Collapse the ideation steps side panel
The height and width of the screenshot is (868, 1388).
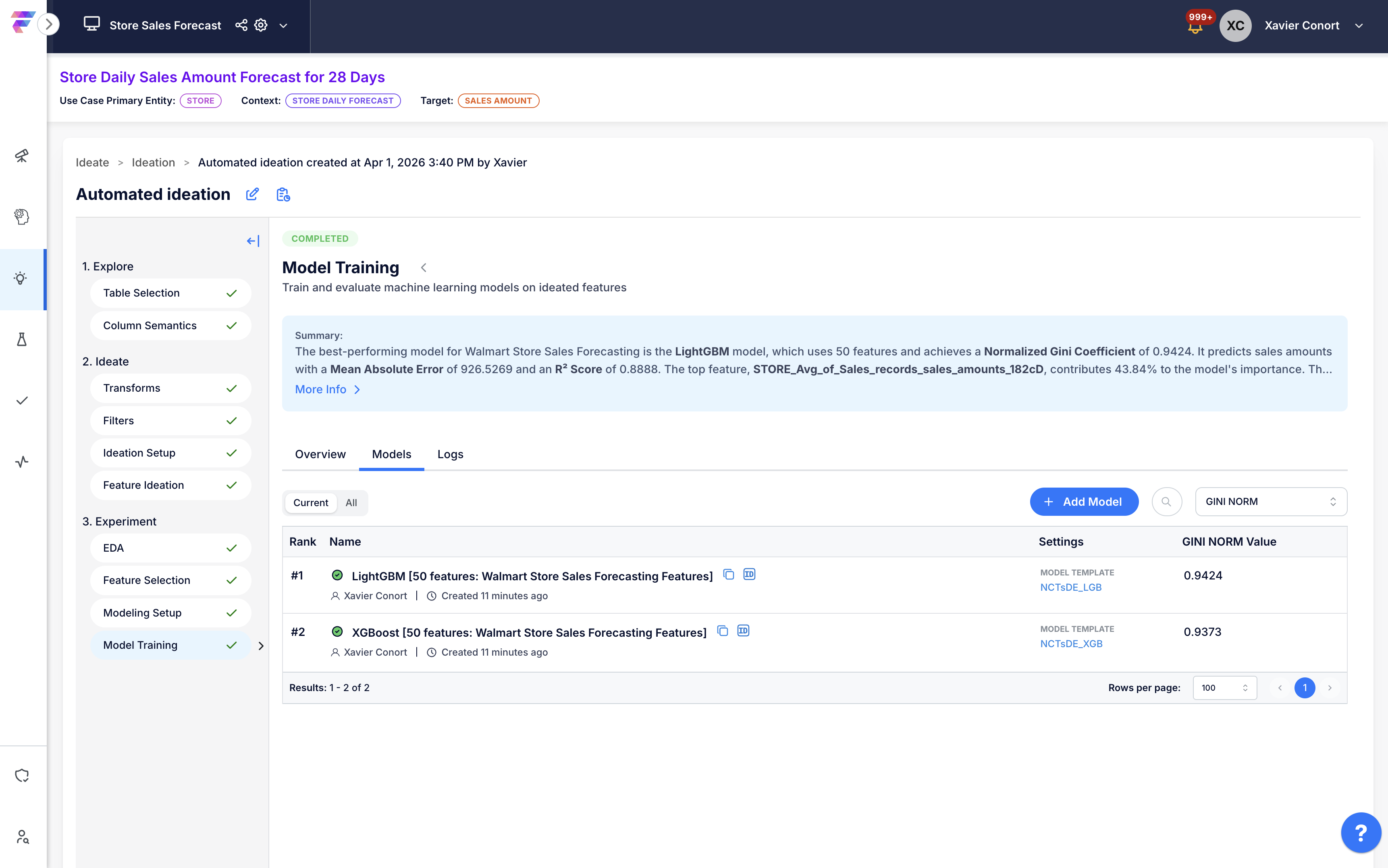[253, 241]
